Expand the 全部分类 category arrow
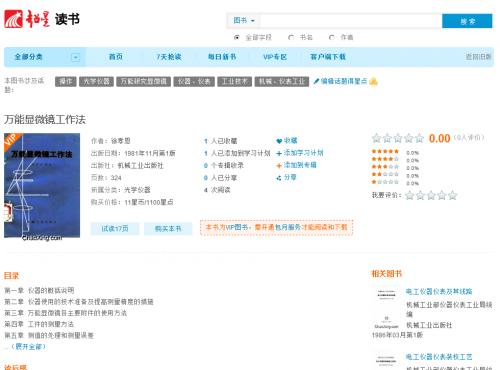The width and height of the screenshot is (500, 370). [x=76, y=57]
